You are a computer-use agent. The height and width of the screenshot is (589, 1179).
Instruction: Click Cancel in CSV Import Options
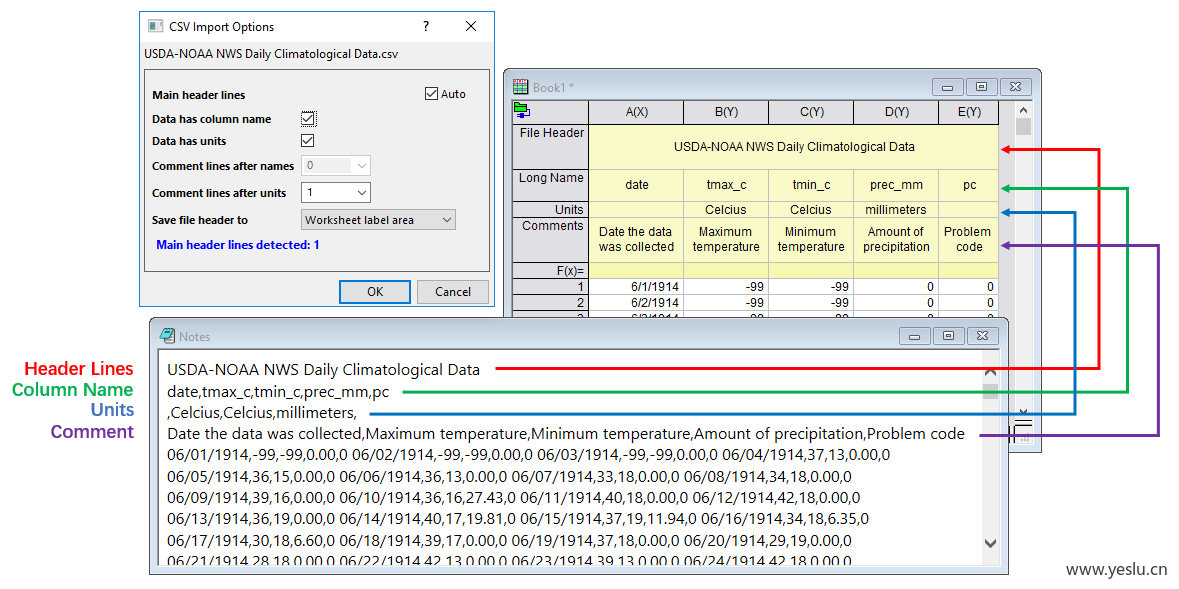[453, 292]
